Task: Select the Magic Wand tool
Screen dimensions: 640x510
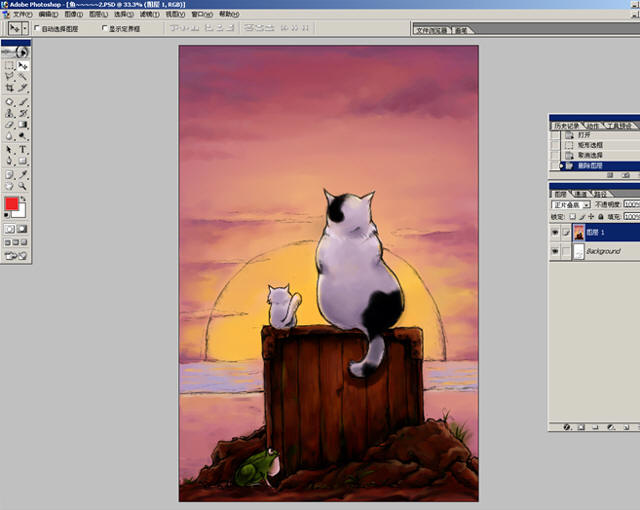Action: click(22, 76)
